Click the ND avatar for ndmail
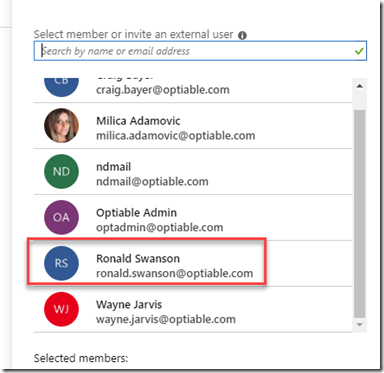The width and height of the screenshot is (384, 373). coord(61,171)
